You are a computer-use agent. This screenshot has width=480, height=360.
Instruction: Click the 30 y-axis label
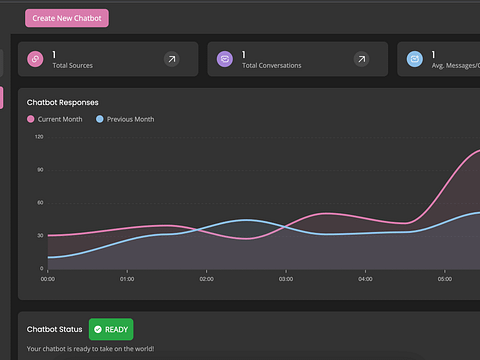(x=40, y=236)
